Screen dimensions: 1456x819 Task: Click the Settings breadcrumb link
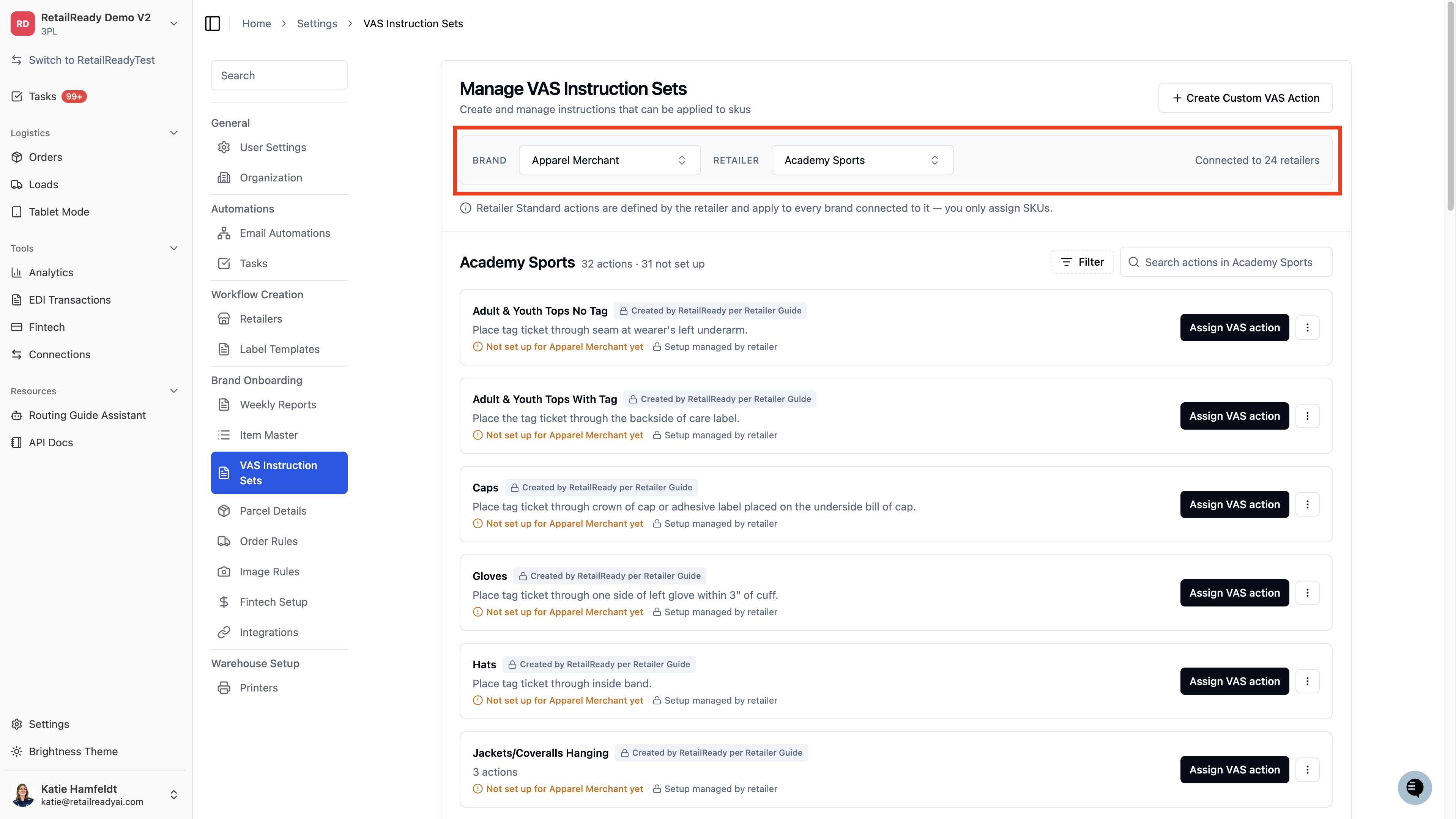pos(317,24)
